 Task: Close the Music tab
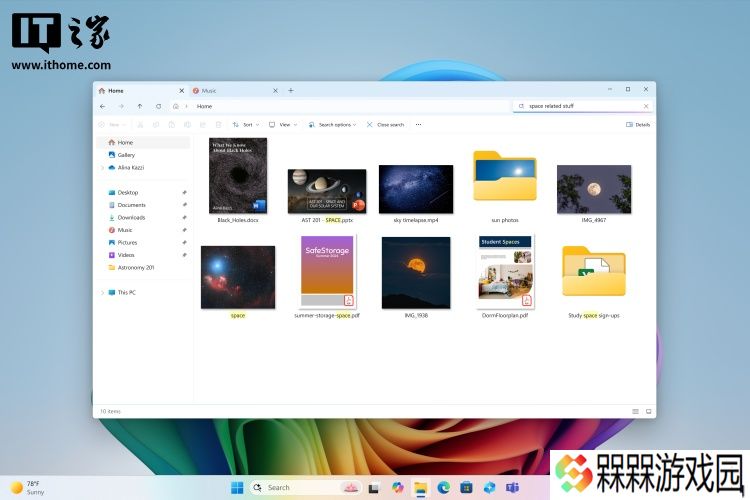point(275,90)
